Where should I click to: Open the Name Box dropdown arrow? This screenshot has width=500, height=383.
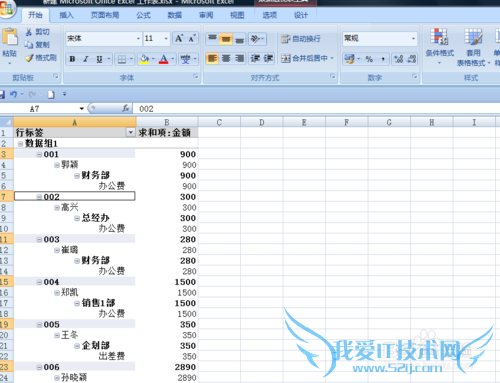coord(81,109)
